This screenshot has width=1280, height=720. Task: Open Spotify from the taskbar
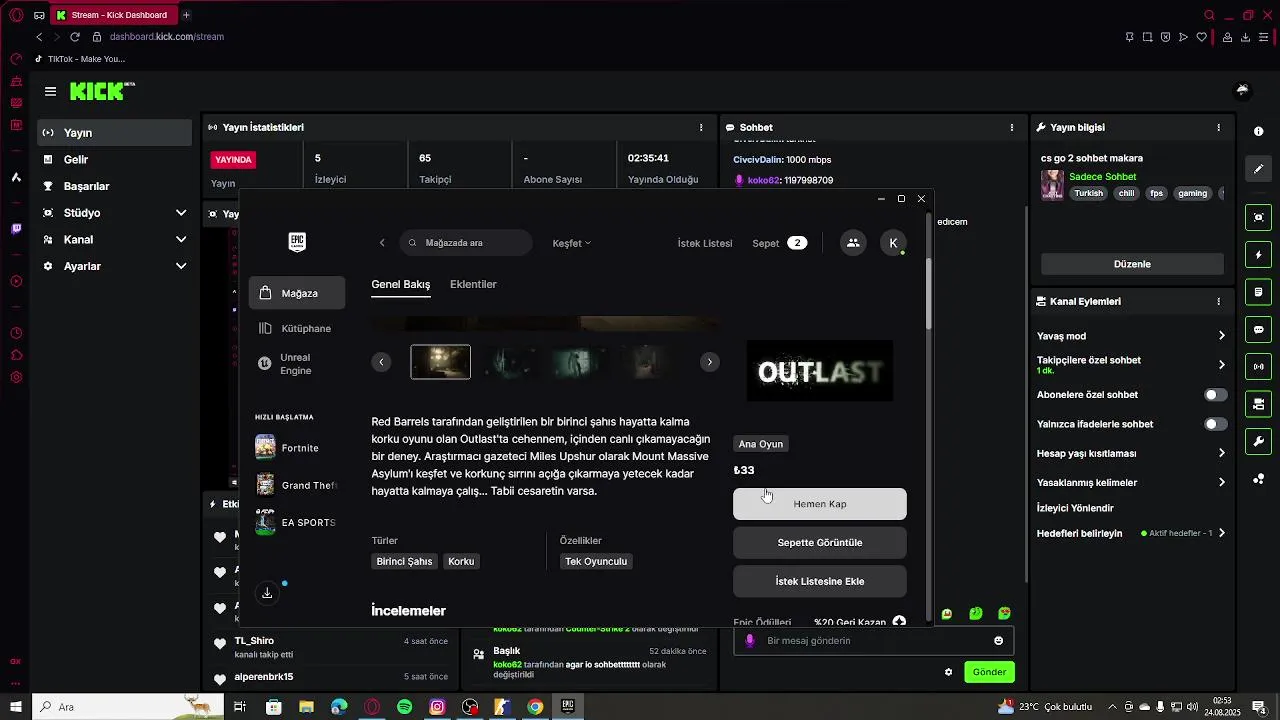(x=404, y=707)
